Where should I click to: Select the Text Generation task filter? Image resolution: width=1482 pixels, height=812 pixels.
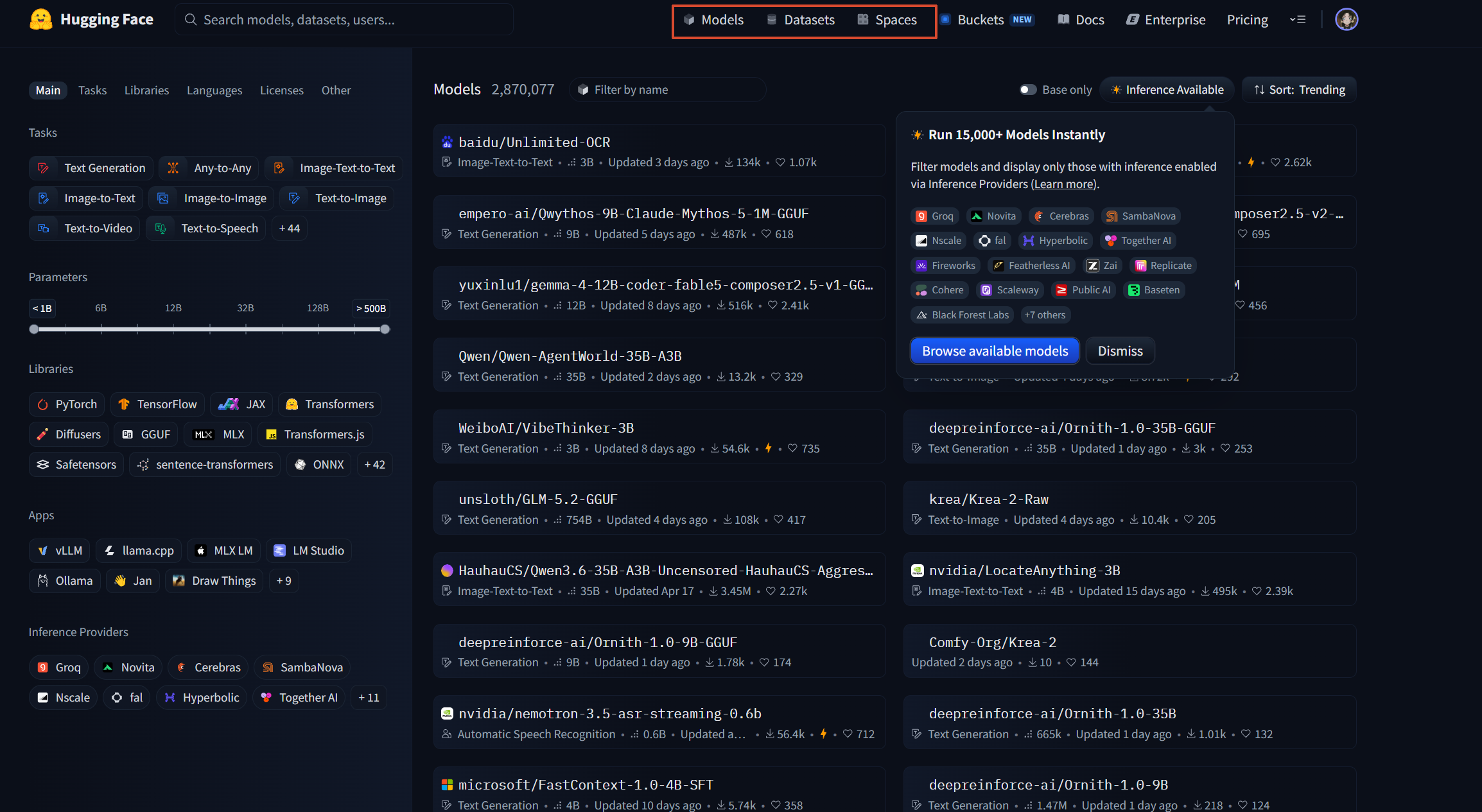pos(91,168)
